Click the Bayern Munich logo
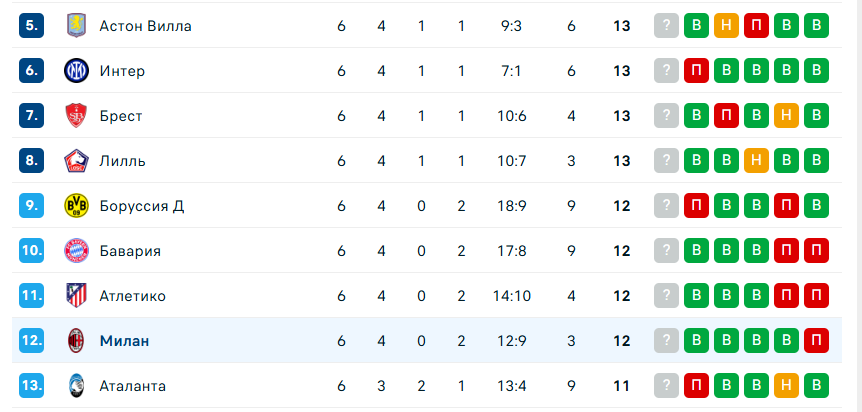 (x=75, y=251)
